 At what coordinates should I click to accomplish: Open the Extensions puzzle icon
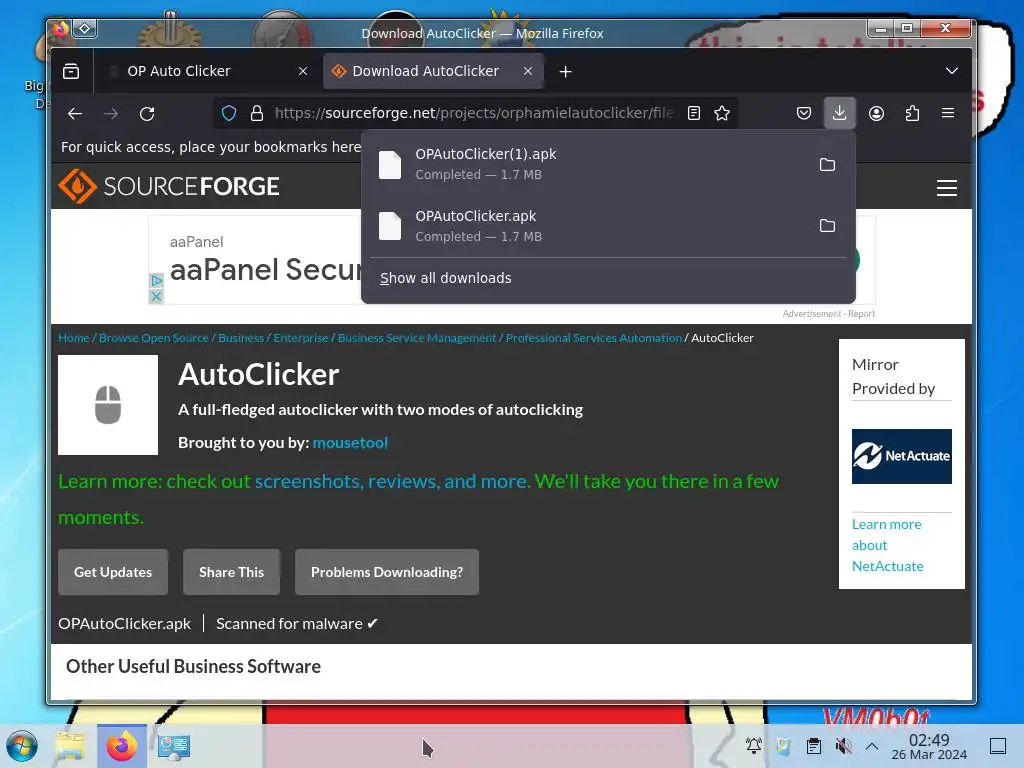(x=912, y=114)
